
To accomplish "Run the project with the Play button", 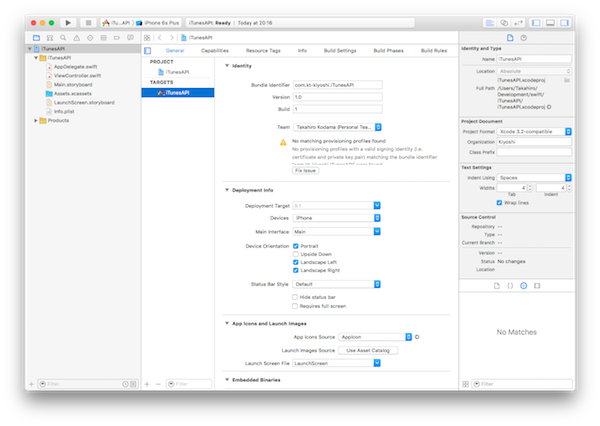I will click(68, 23).
